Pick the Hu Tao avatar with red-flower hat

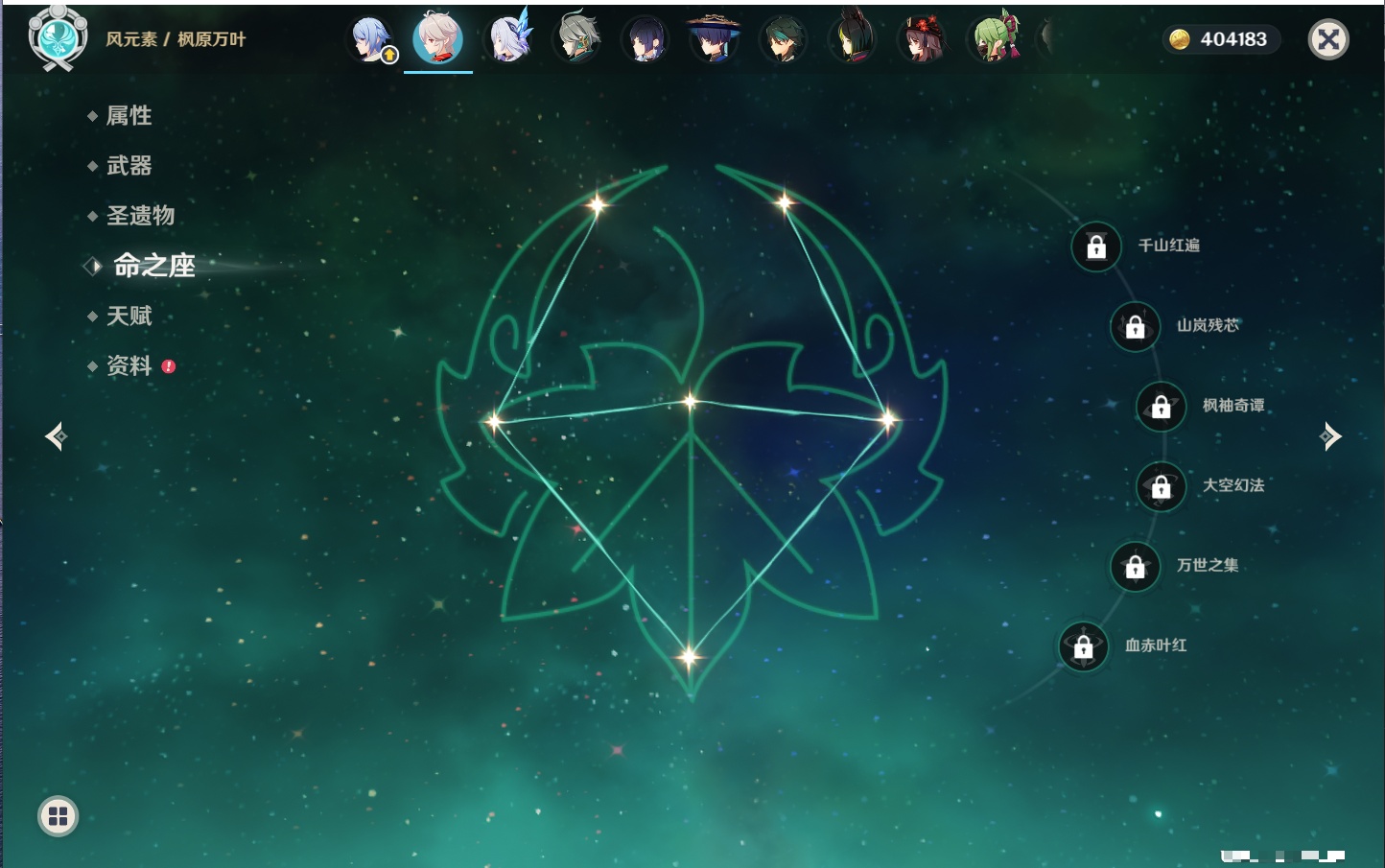pyautogui.click(x=922, y=39)
